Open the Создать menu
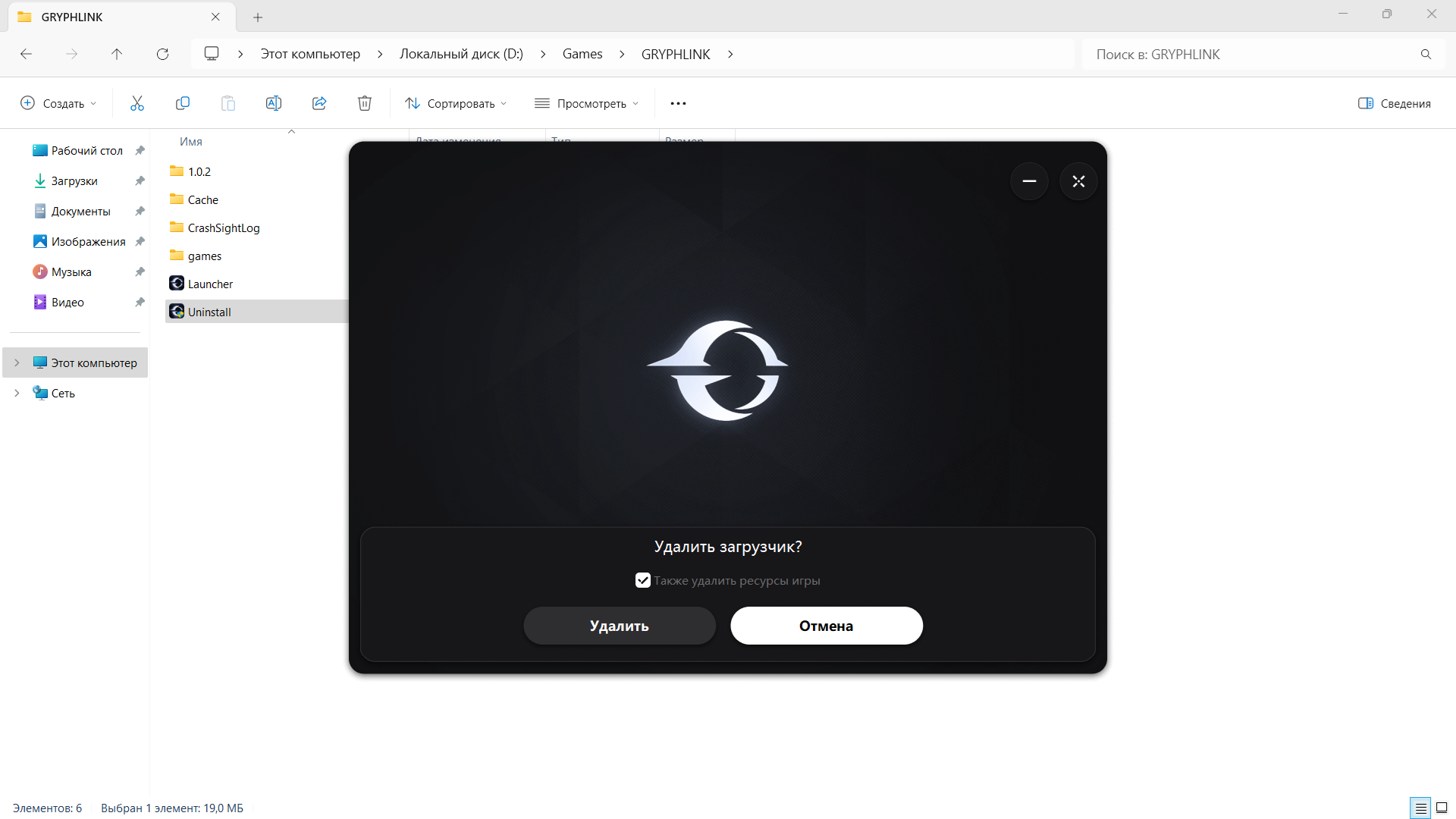The width and height of the screenshot is (1456, 819). (58, 103)
